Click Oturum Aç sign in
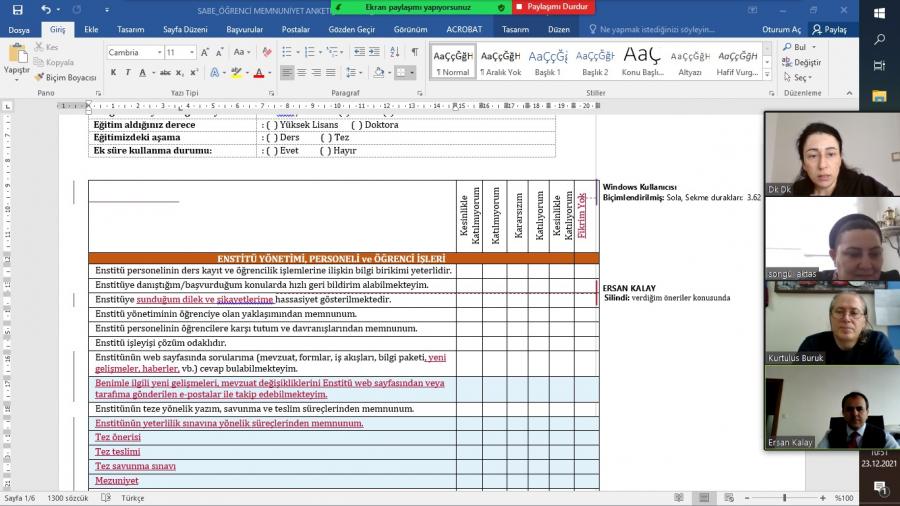The image size is (900, 506). [781, 29]
